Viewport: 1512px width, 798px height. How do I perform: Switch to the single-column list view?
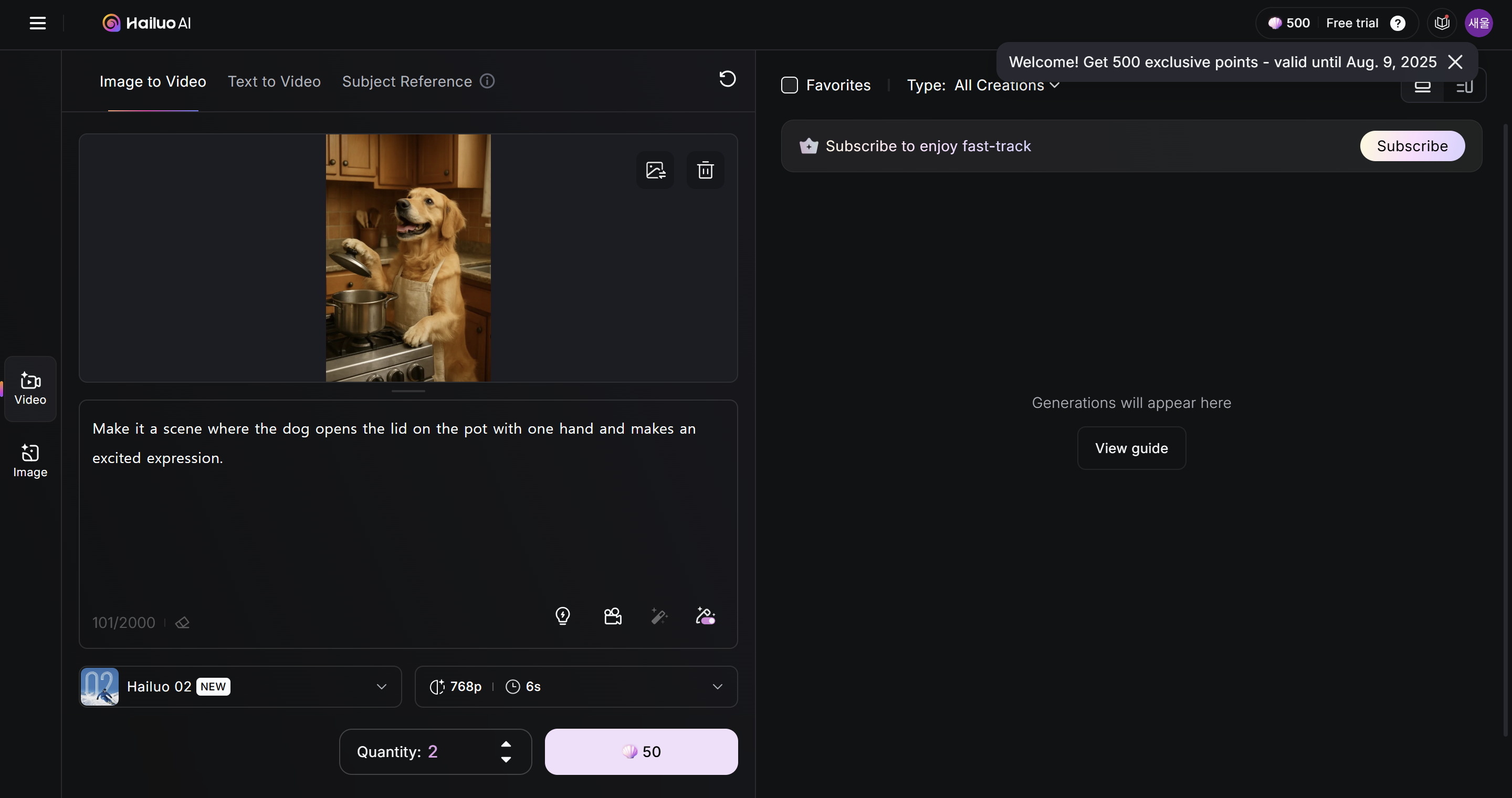pyautogui.click(x=1422, y=87)
